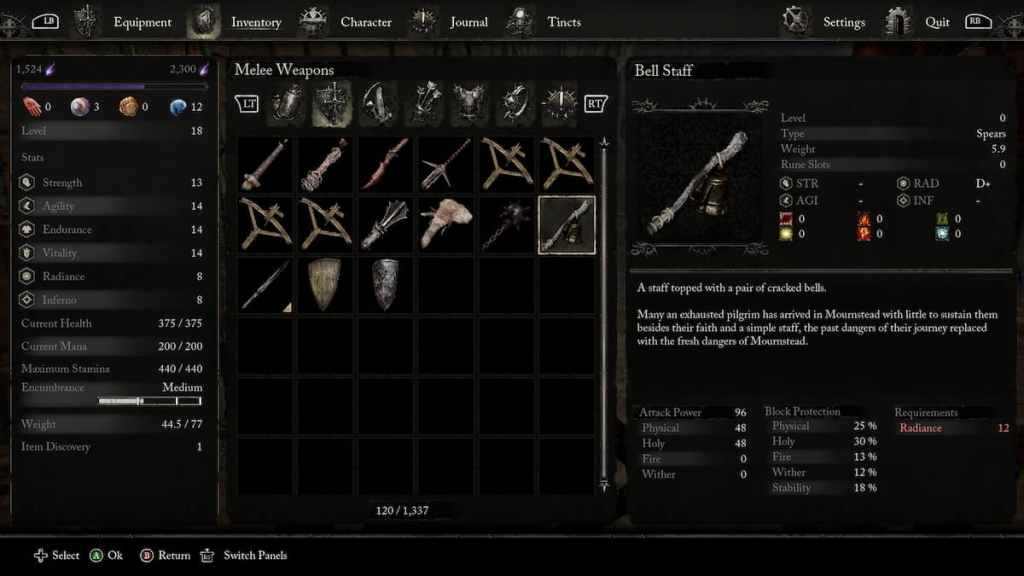The image size is (1024, 576).
Task: Click the inventory grid scroll-down arrow
Action: pyautogui.click(x=604, y=485)
